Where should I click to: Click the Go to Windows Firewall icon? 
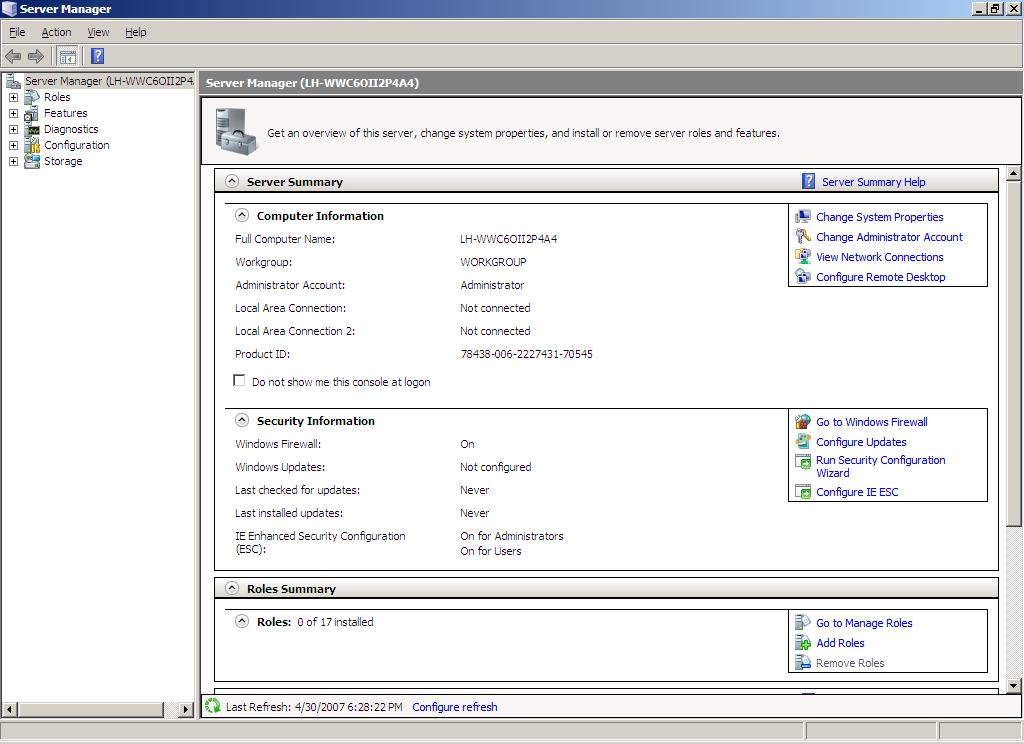[803, 422]
